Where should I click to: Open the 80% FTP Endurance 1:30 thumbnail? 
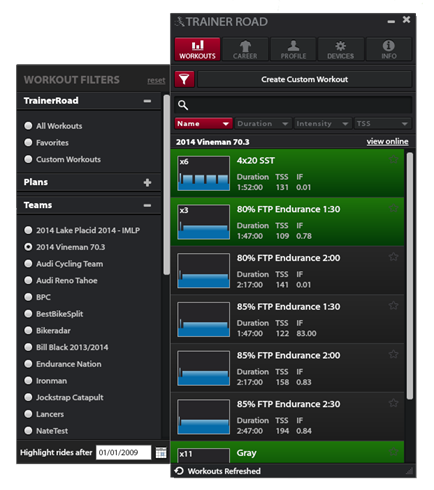point(203,222)
